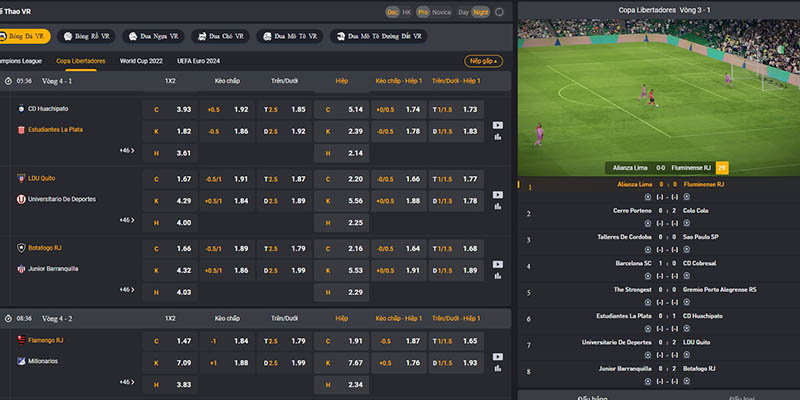Play live video for Botafogo RJ match
The width and height of the screenshot is (800, 400).
(x=498, y=266)
